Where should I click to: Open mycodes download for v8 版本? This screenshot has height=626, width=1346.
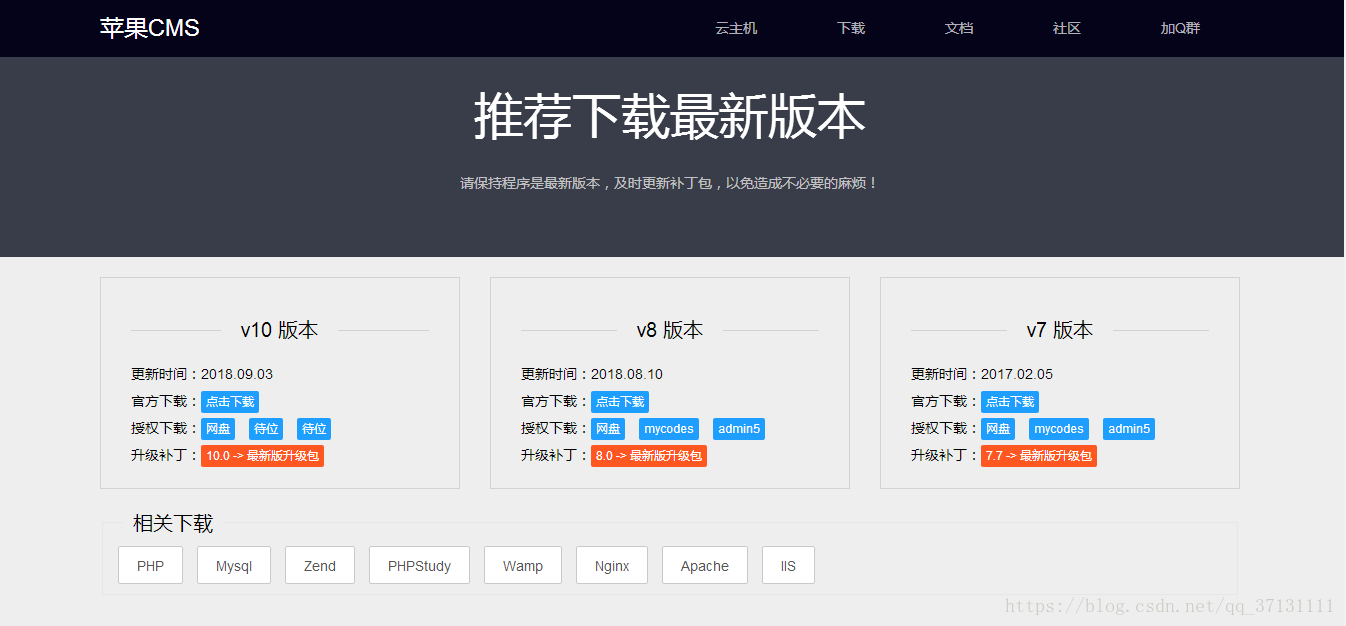click(x=668, y=428)
